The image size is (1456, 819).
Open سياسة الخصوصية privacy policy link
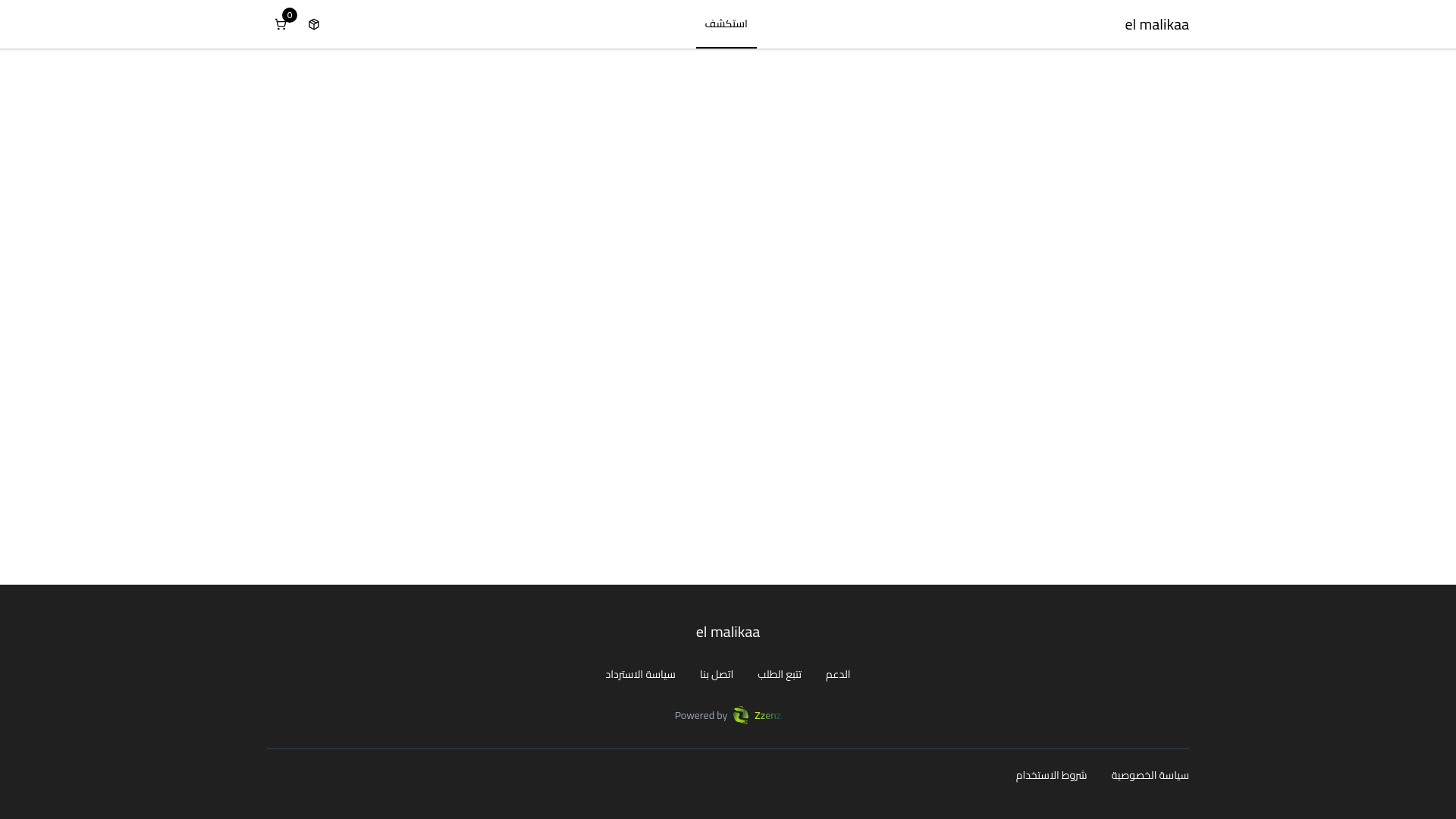pos(1150,775)
